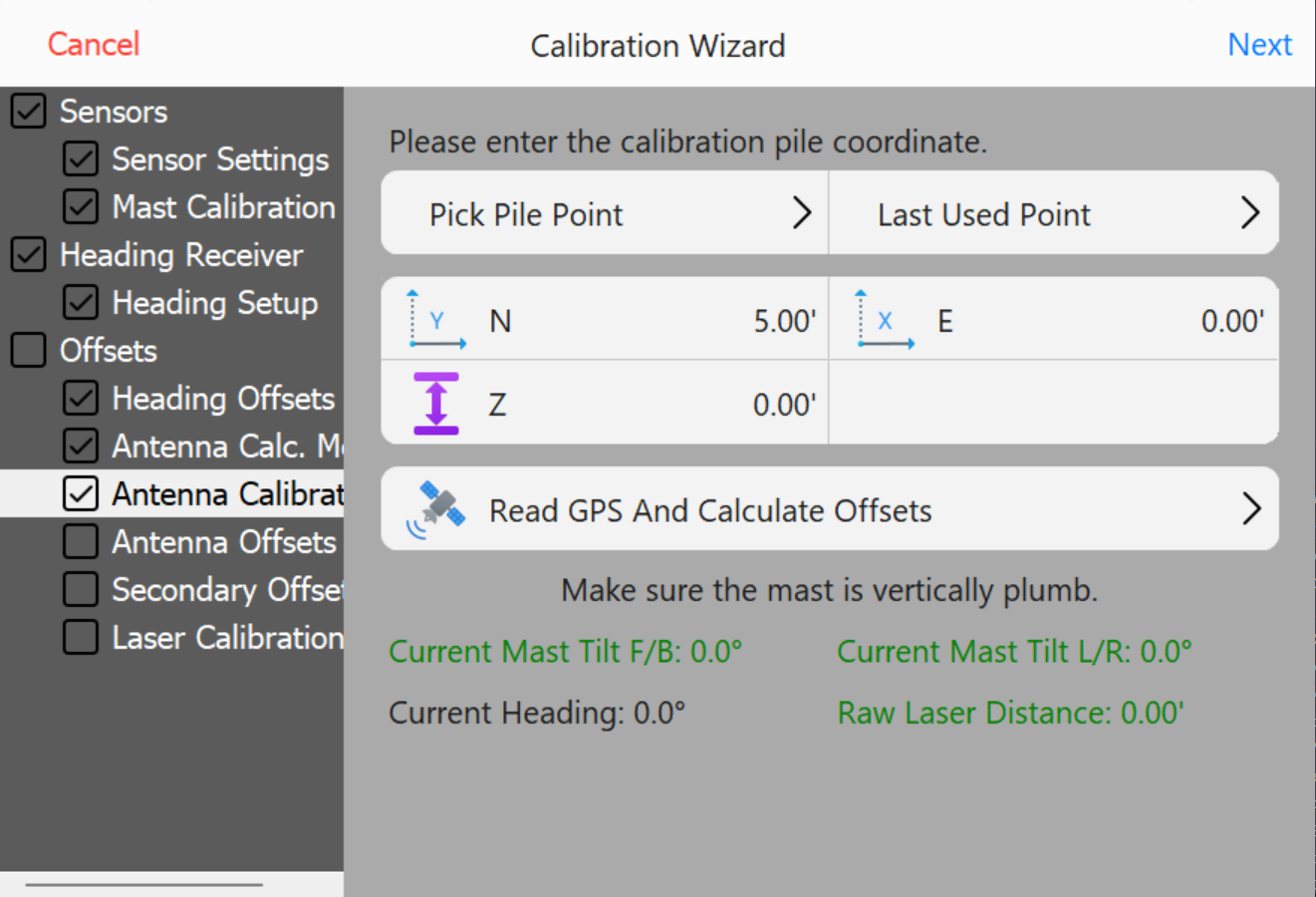This screenshot has width=1316, height=897.
Task: Go to the Antenna Offsets step
Action: coord(224,542)
